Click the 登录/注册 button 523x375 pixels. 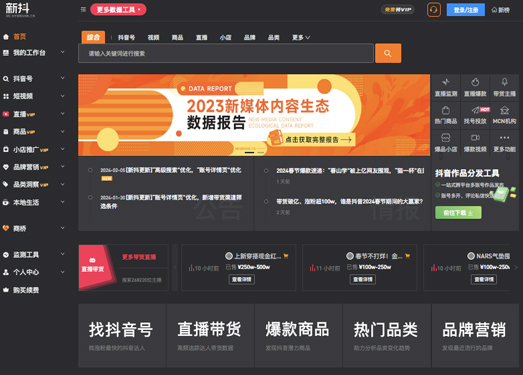coord(466,10)
